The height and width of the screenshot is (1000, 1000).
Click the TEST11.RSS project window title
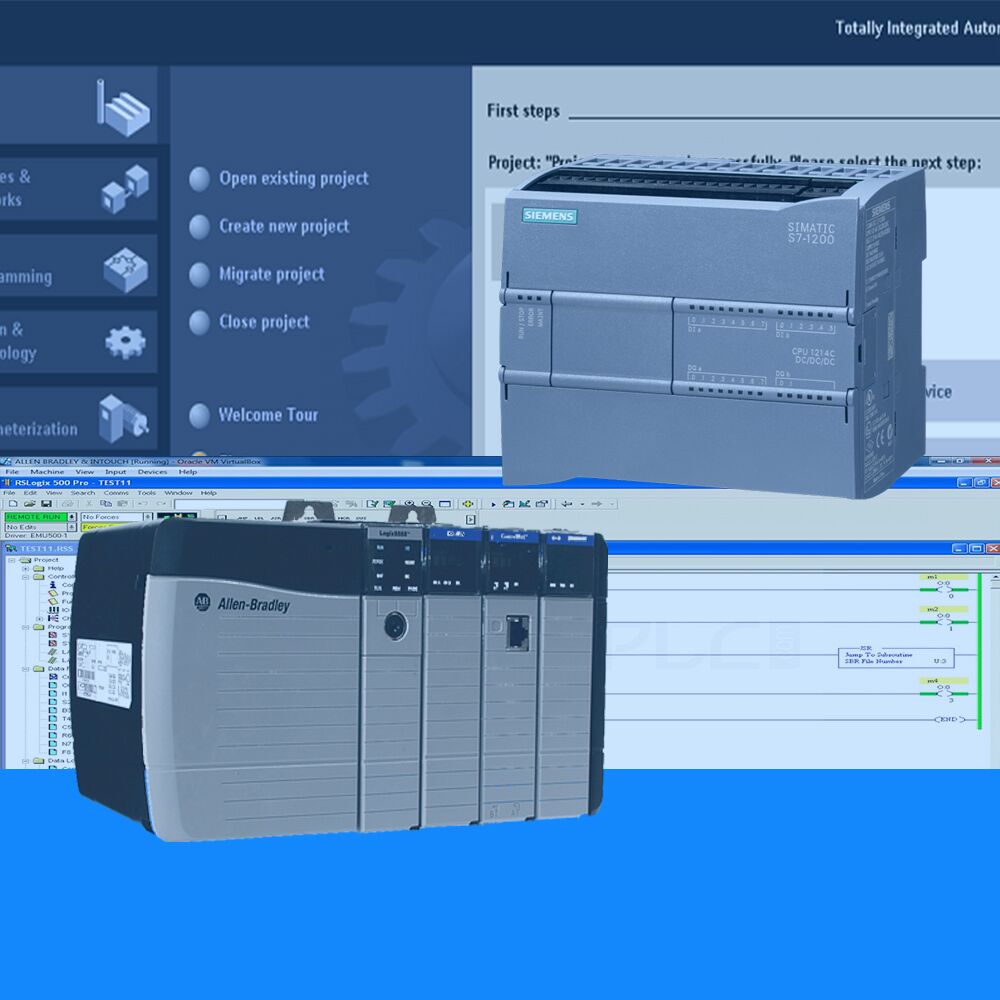47,548
